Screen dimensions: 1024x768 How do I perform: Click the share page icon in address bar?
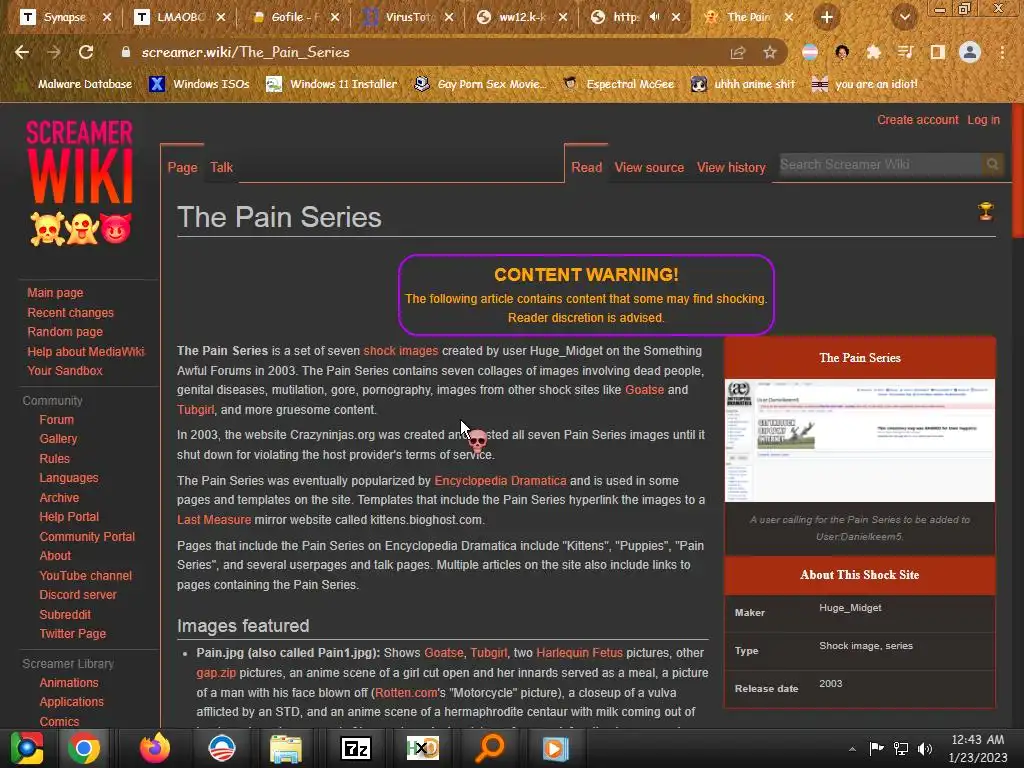tap(738, 53)
